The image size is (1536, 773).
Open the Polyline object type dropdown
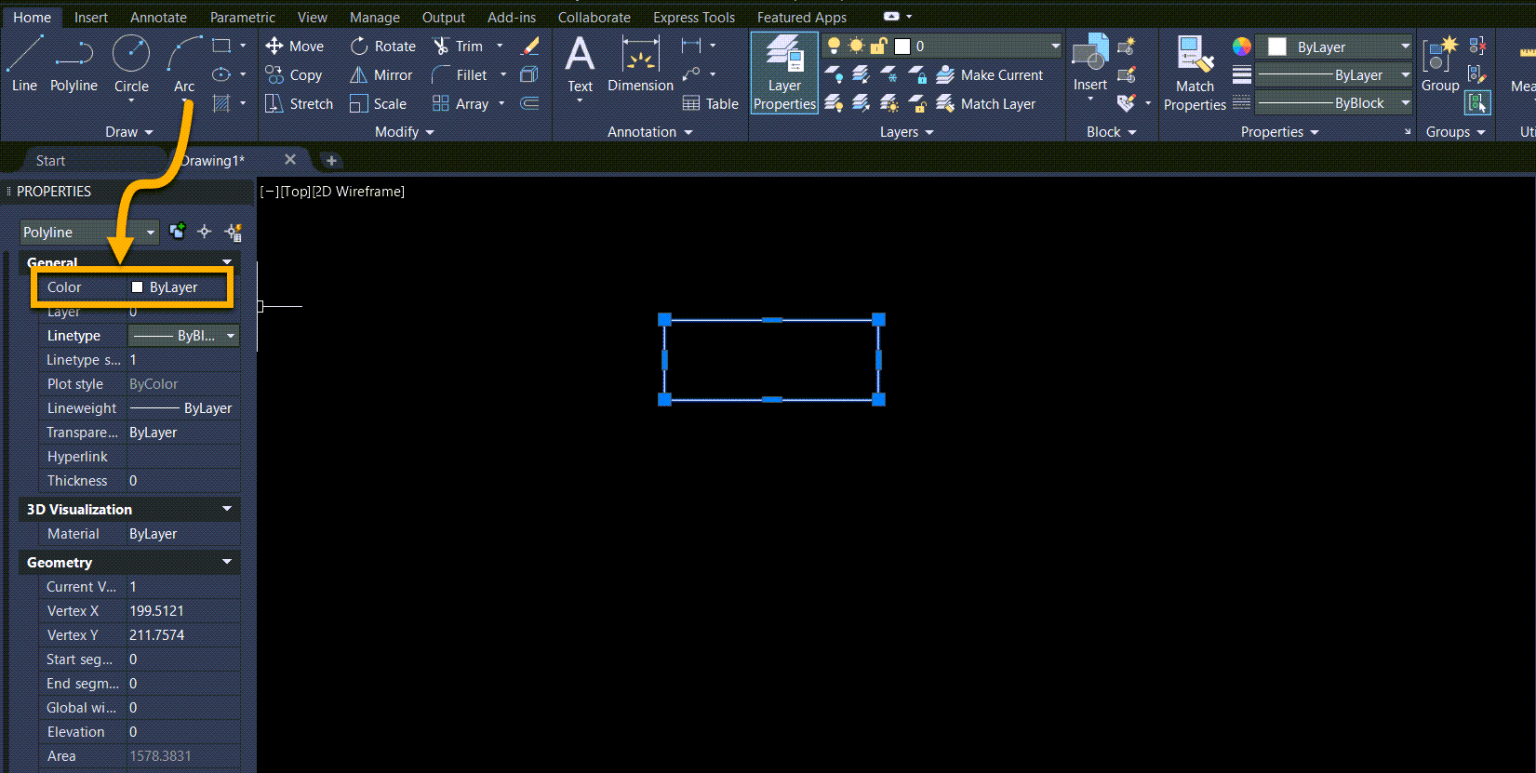tap(150, 232)
